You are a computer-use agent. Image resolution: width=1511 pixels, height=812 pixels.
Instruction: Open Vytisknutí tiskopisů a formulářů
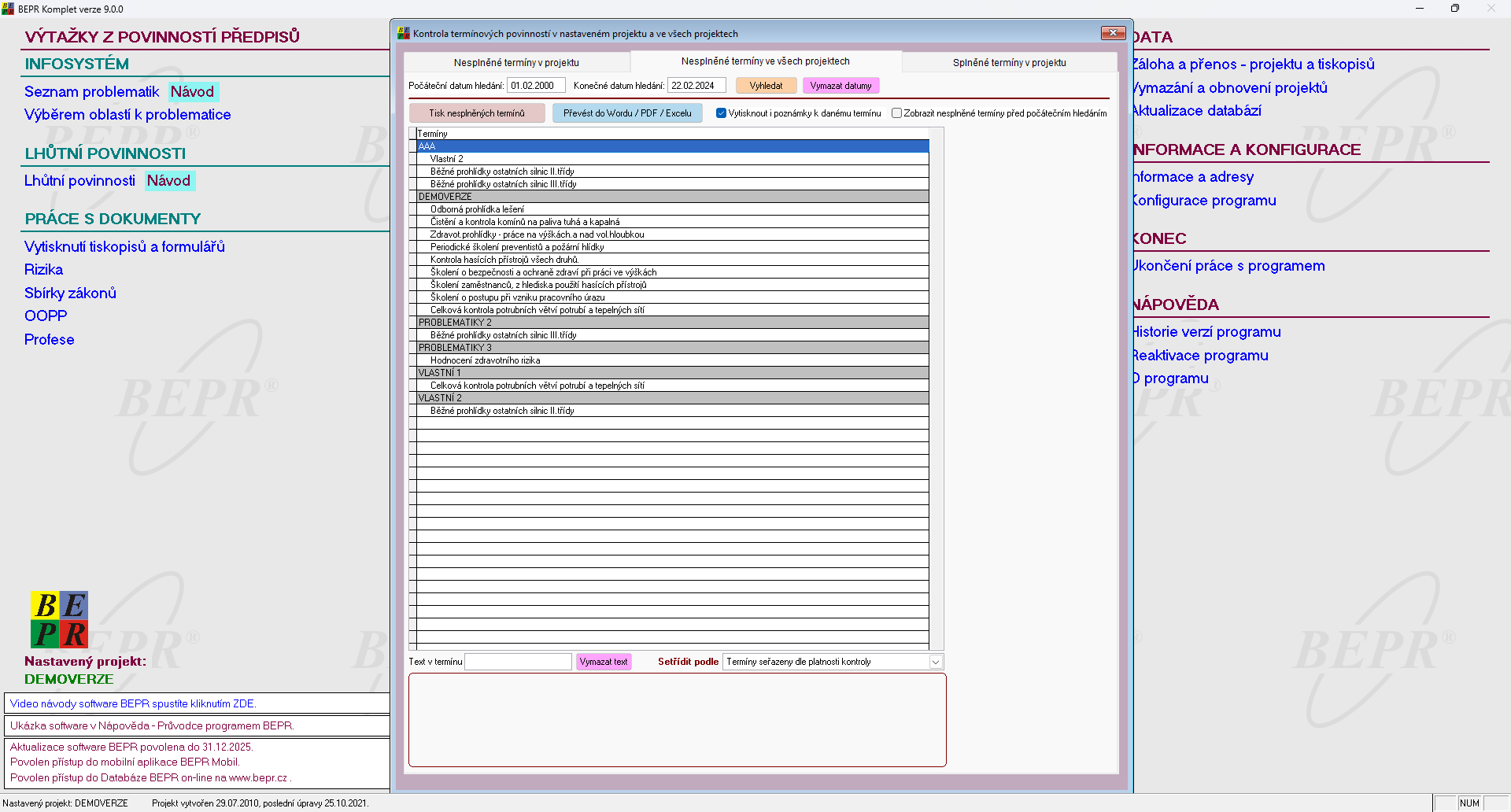124,247
